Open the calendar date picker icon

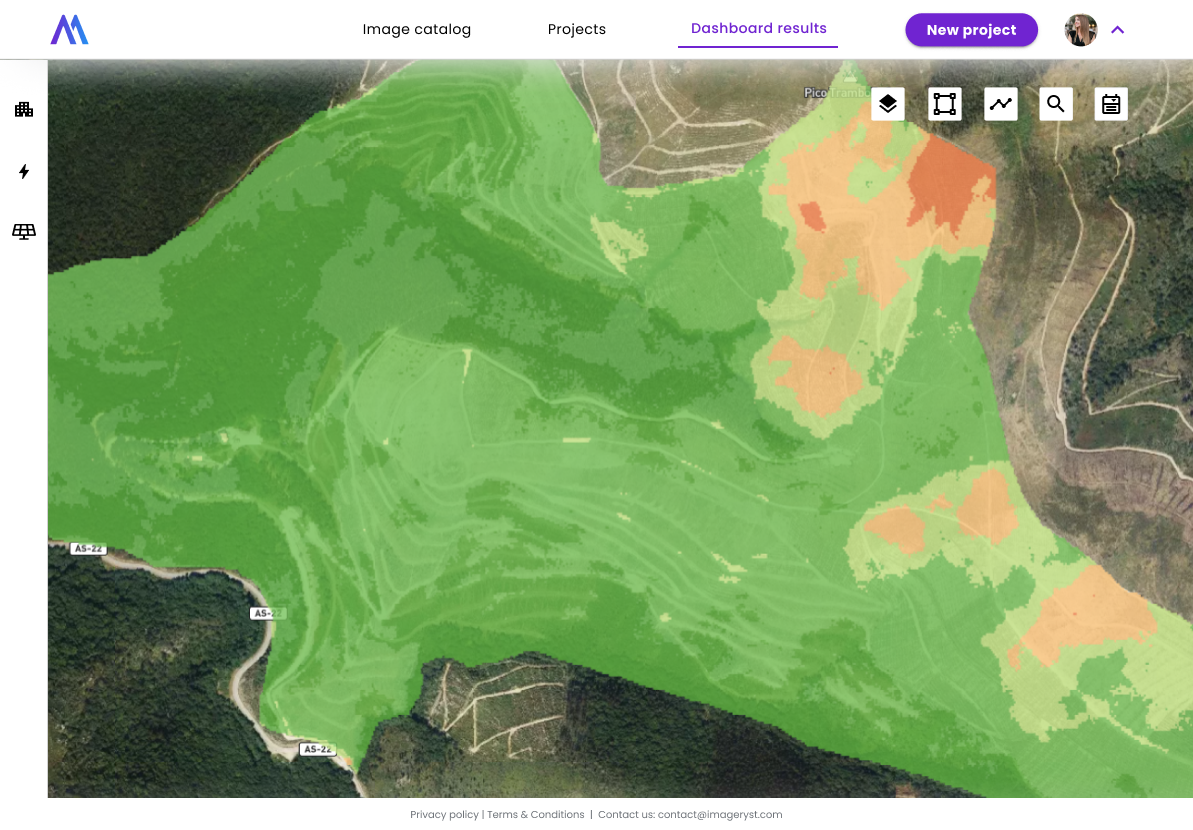coord(1111,104)
